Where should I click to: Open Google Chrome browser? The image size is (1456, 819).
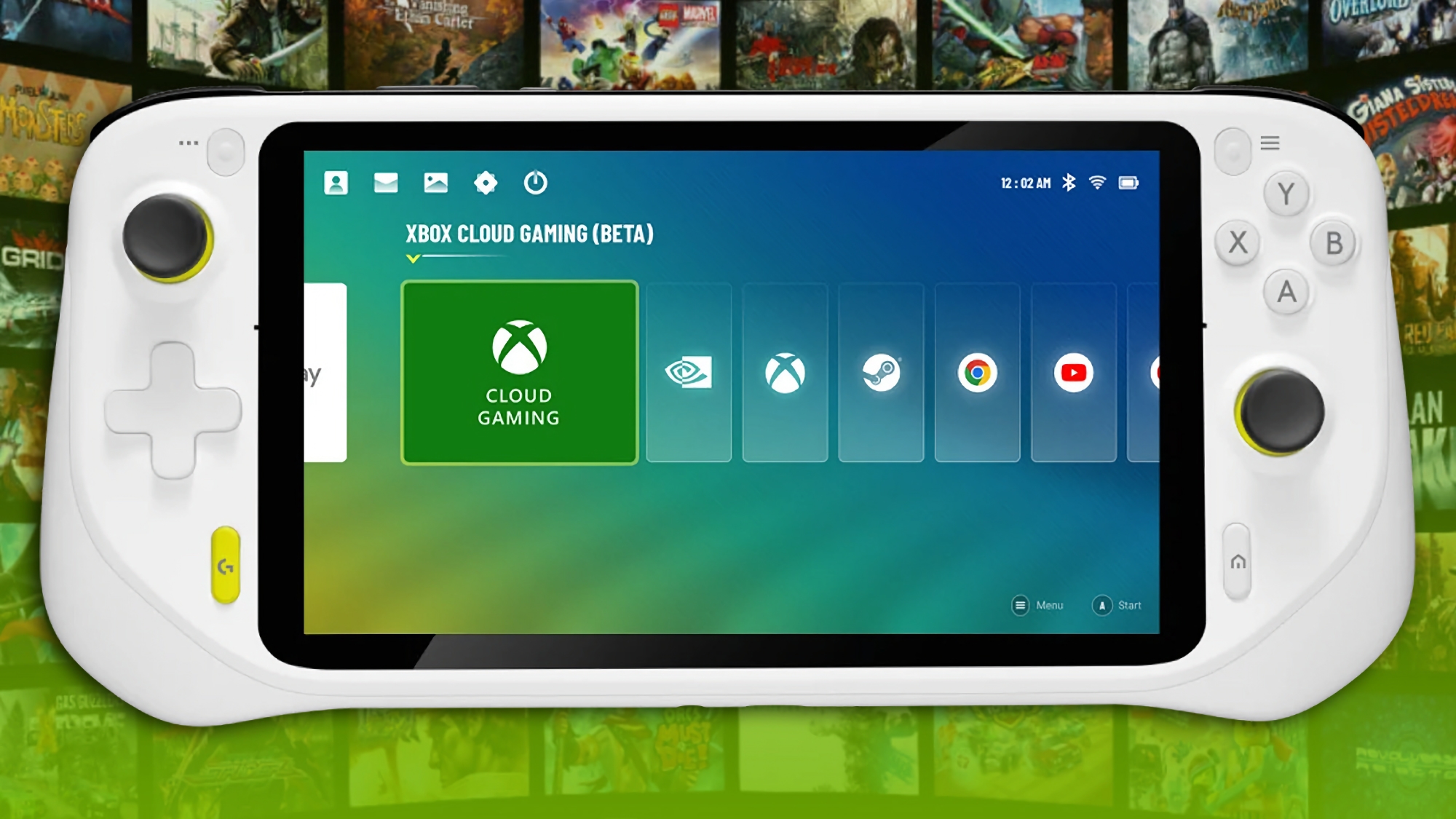tap(977, 372)
